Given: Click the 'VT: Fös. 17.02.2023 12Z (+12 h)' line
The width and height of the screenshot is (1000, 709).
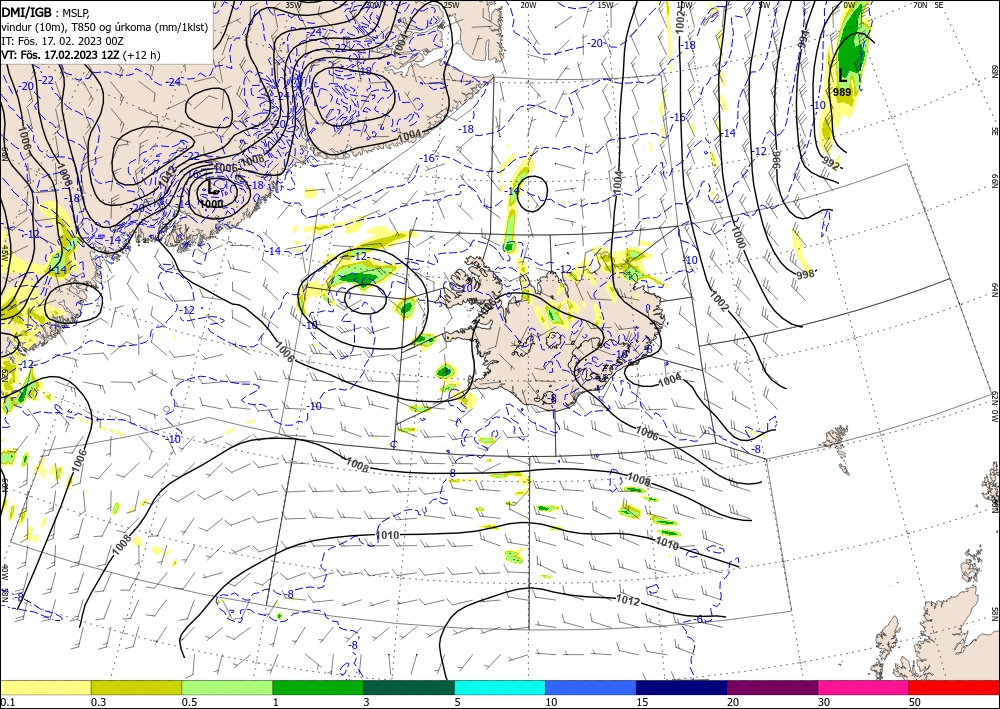Looking at the screenshot, I should [81, 55].
